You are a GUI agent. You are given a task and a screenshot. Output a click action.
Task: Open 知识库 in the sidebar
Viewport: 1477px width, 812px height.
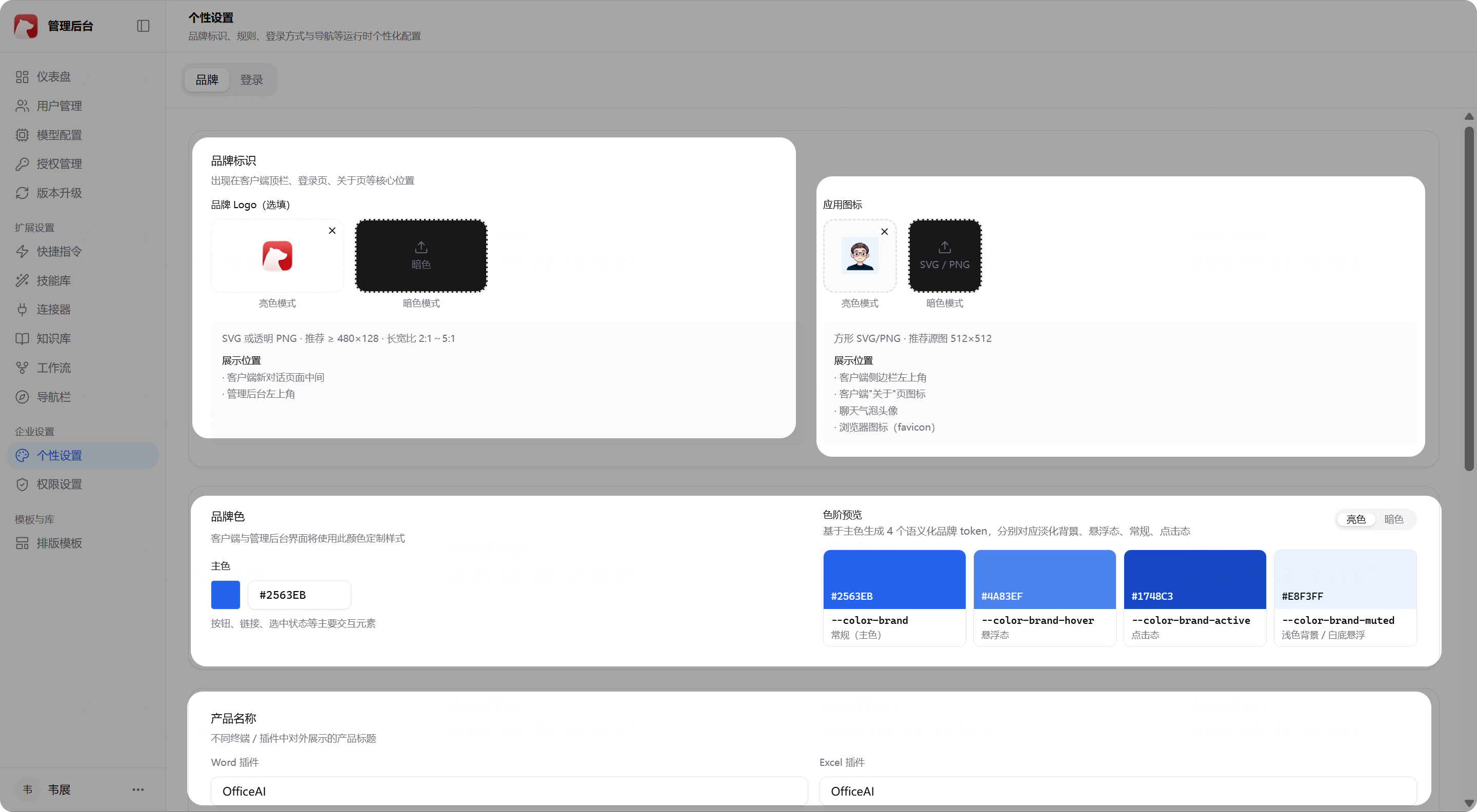(x=83, y=339)
